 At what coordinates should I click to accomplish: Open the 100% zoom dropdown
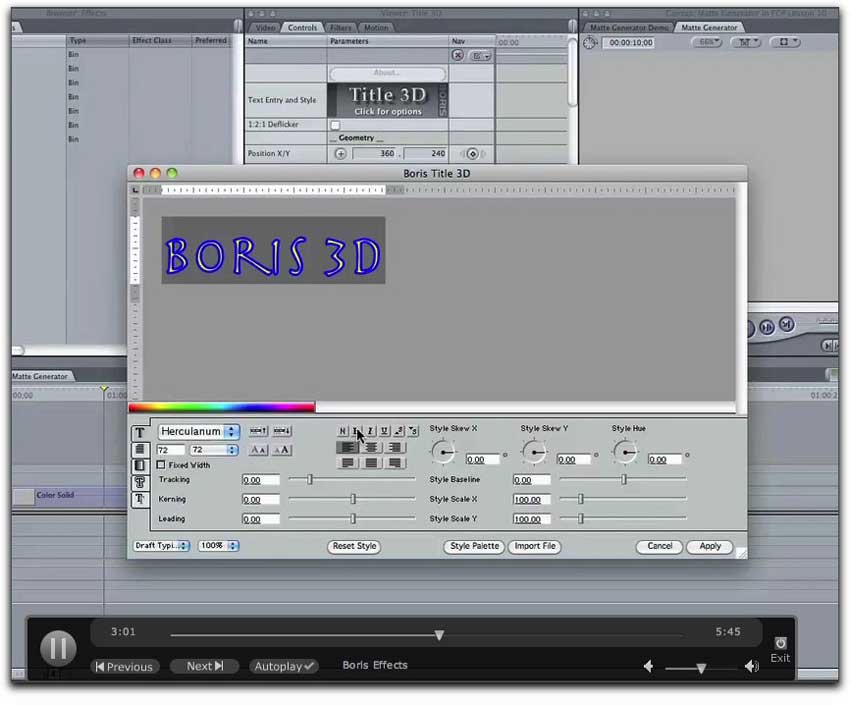[218, 546]
